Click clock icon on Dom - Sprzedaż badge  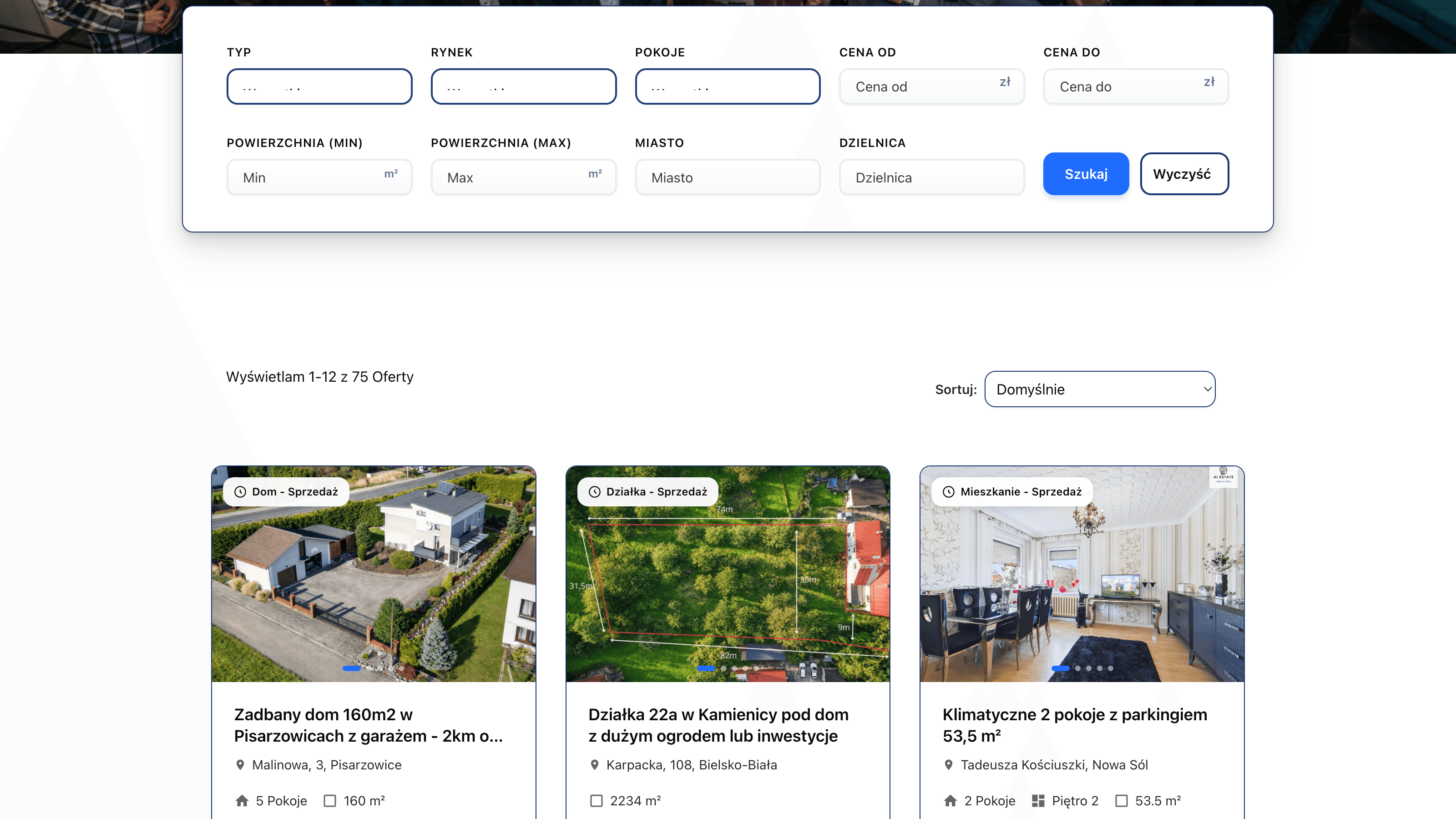point(240,492)
